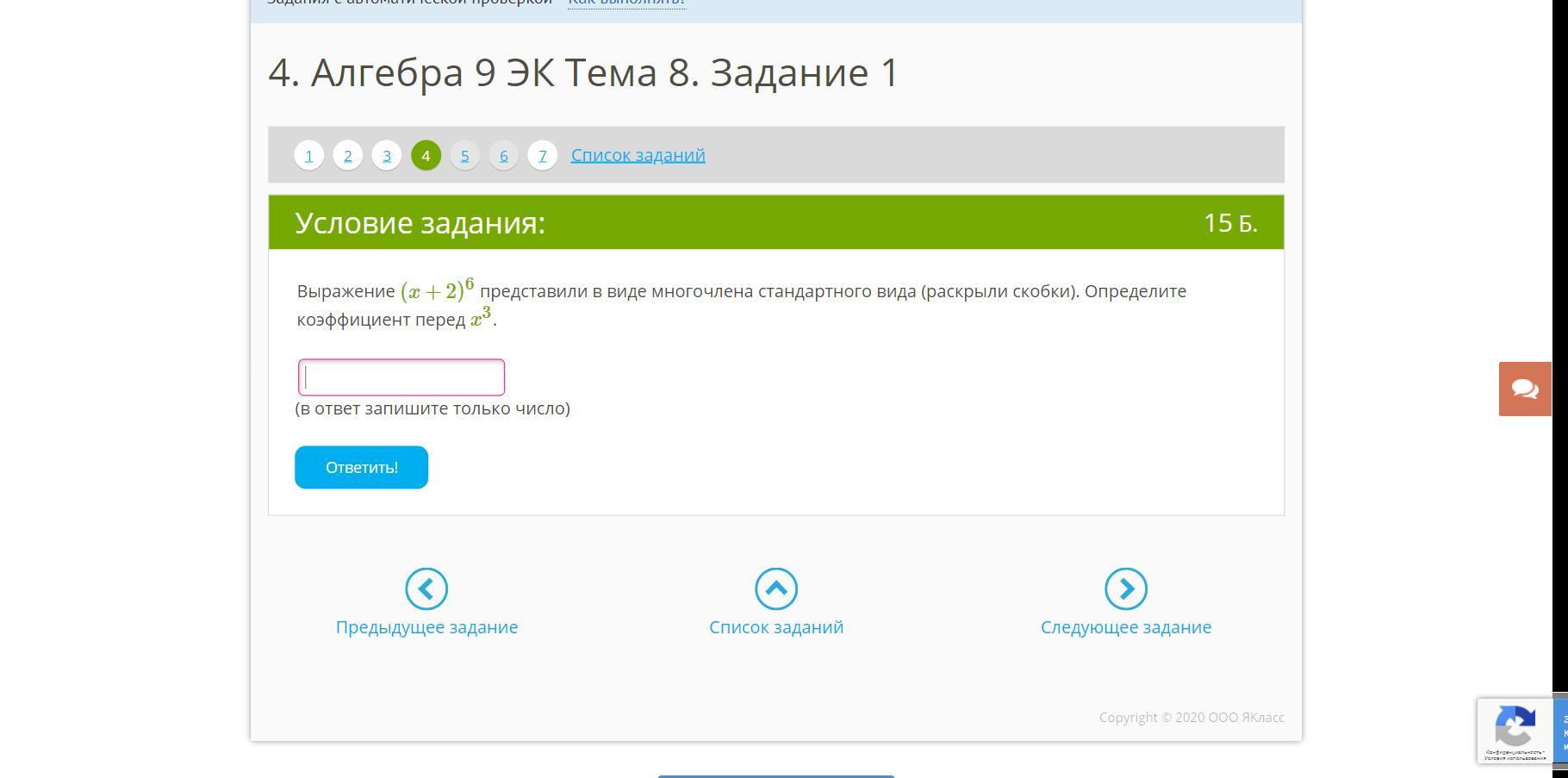Open the 'Как выполнять?' help link
Image resolution: width=1568 pixels, height=778 pixels.
click(x=626, y=3)
